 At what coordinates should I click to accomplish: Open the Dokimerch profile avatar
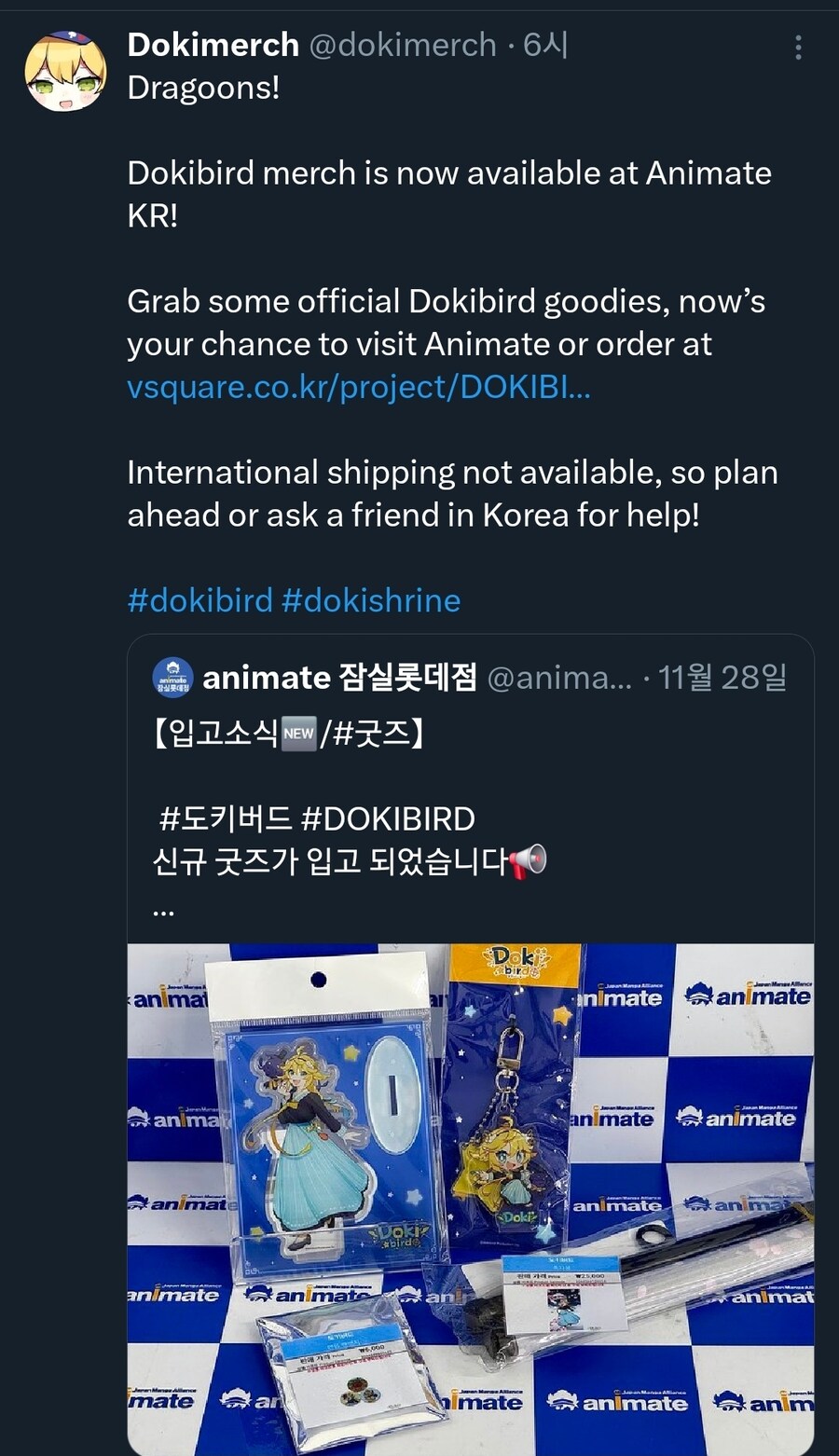(x=65, y=72)
